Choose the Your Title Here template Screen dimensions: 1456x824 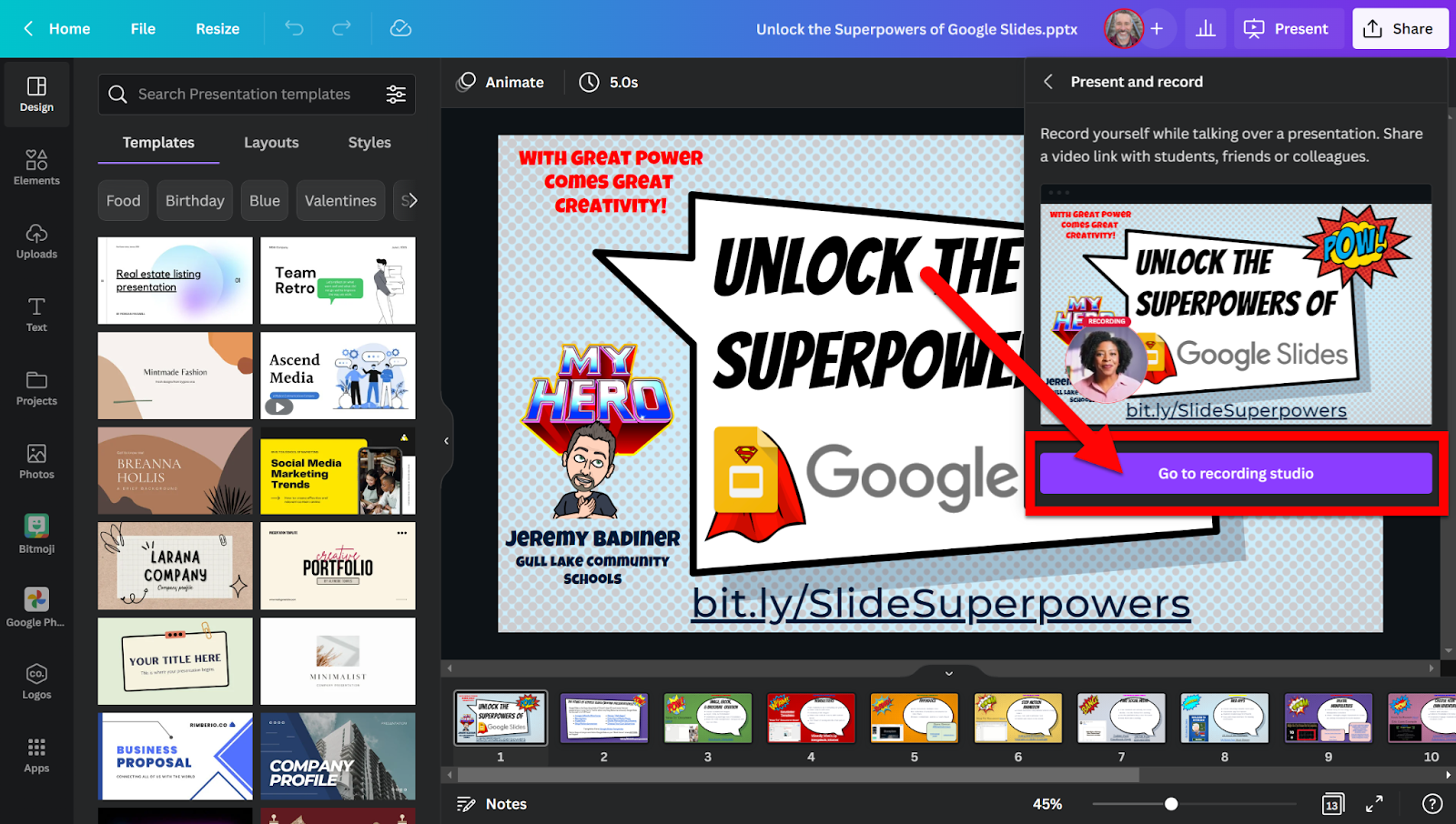[x=176, y=661]
